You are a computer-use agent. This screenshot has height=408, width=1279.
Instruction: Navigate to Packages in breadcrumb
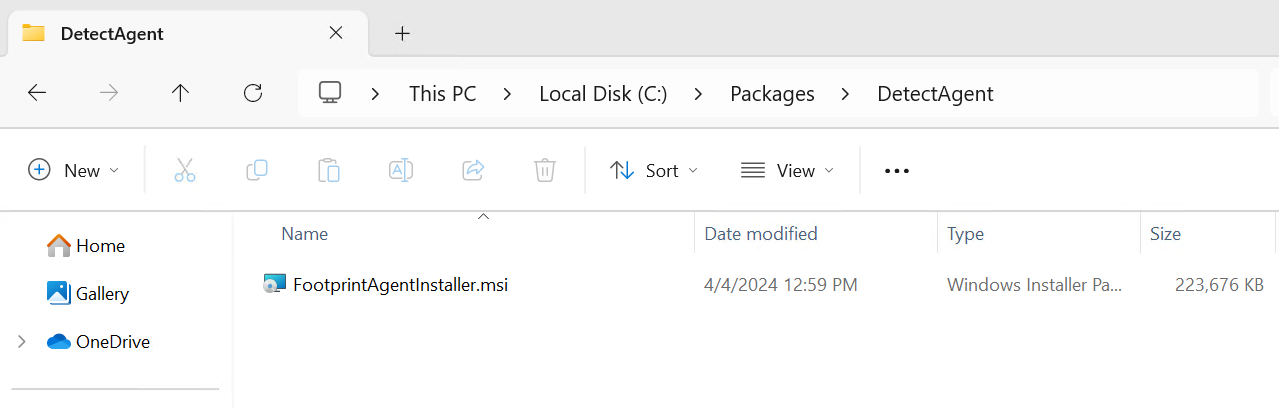772,94
